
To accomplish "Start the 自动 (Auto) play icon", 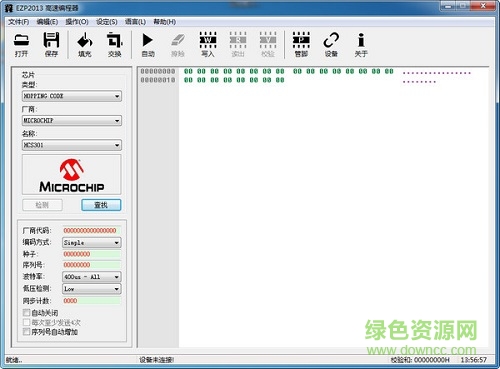I will coord(148,44).
